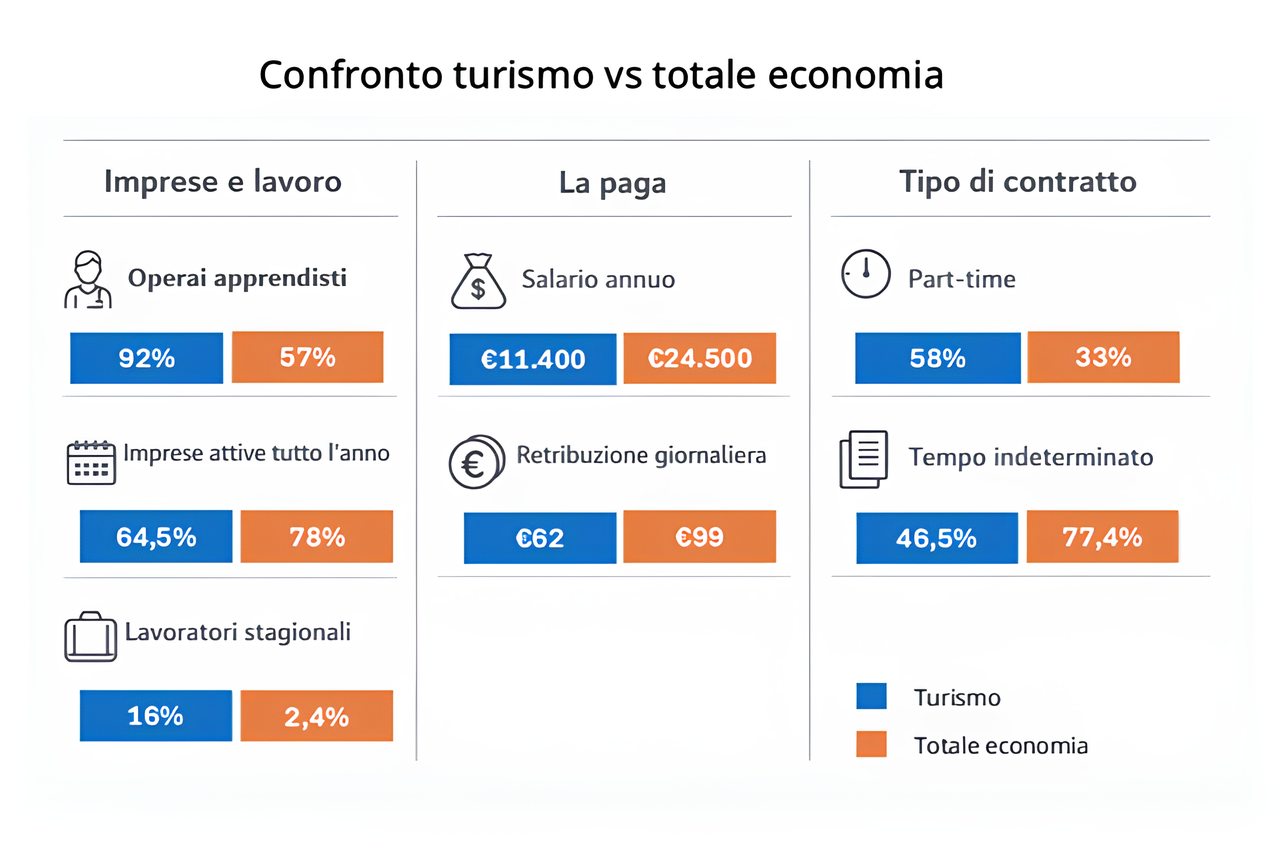Click the documents icon for Tempo indeterminato
The width and height of the screenshot is (1276, 864).
coord(863,459)
